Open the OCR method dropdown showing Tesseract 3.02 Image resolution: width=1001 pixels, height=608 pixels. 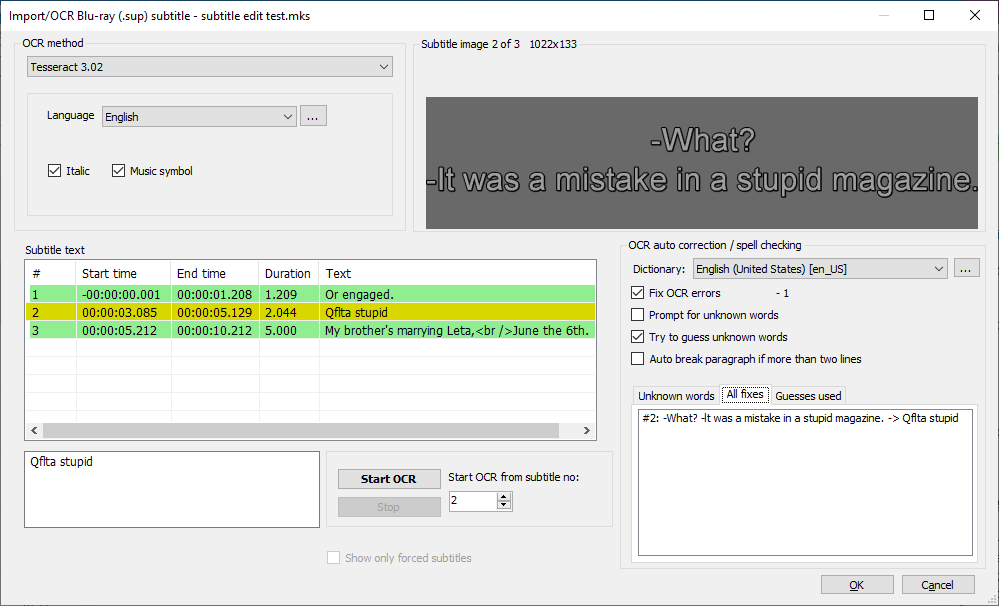[x=209, y=67]
